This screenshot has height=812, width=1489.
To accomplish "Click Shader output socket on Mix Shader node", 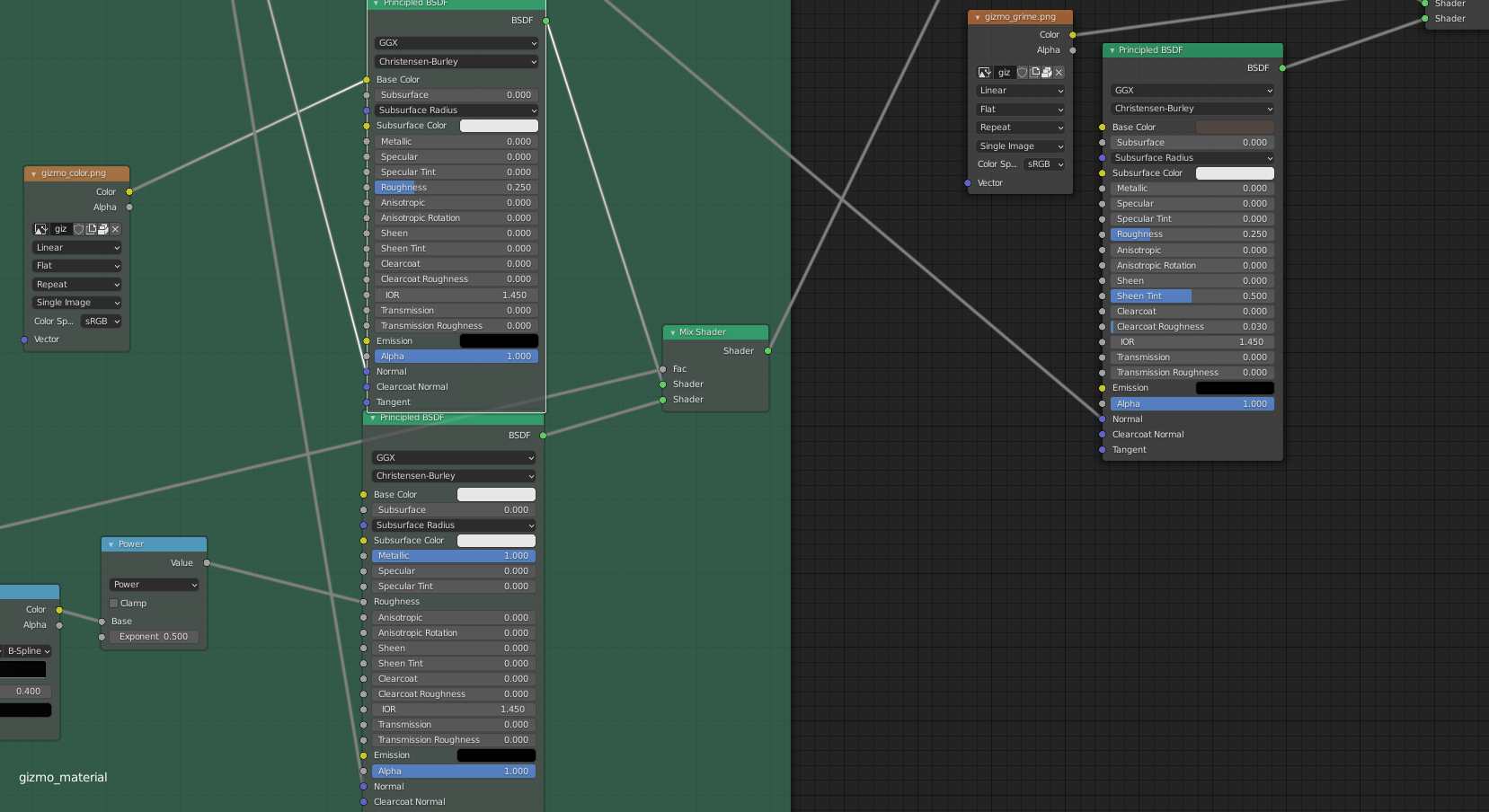I will 768,351.
